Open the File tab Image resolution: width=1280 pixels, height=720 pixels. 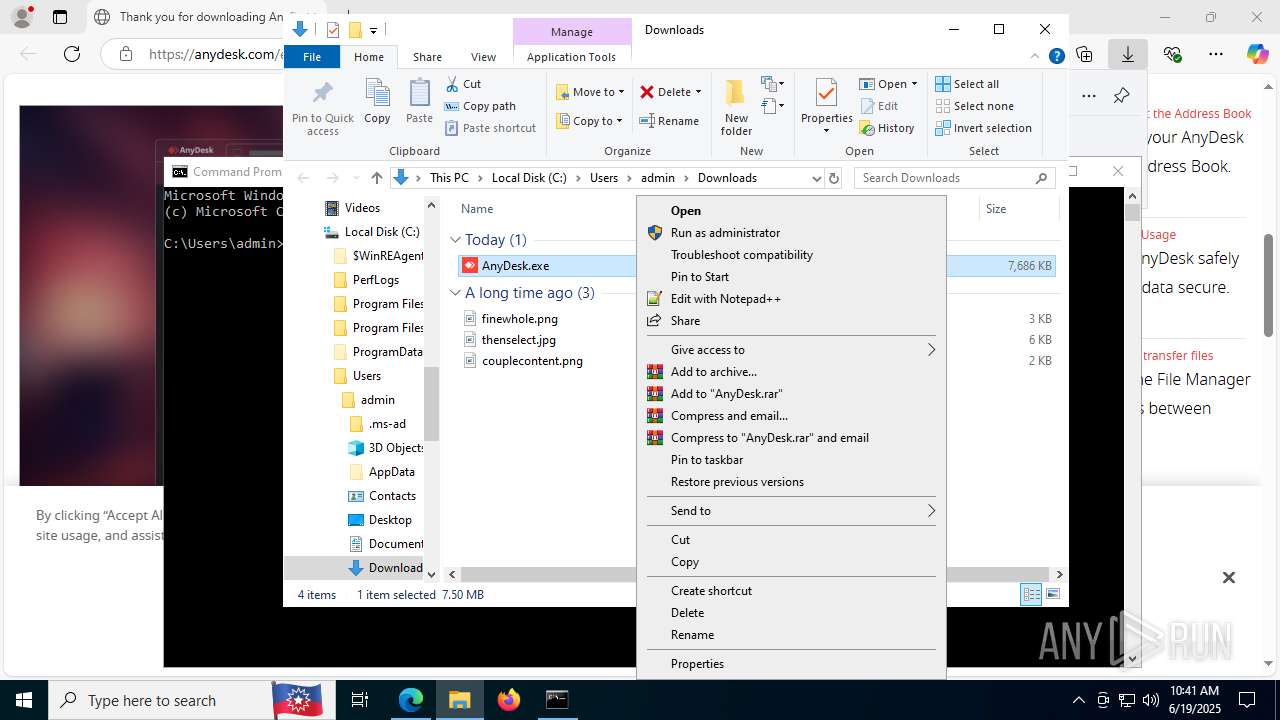pyautogui.click(x=312, y=57)
